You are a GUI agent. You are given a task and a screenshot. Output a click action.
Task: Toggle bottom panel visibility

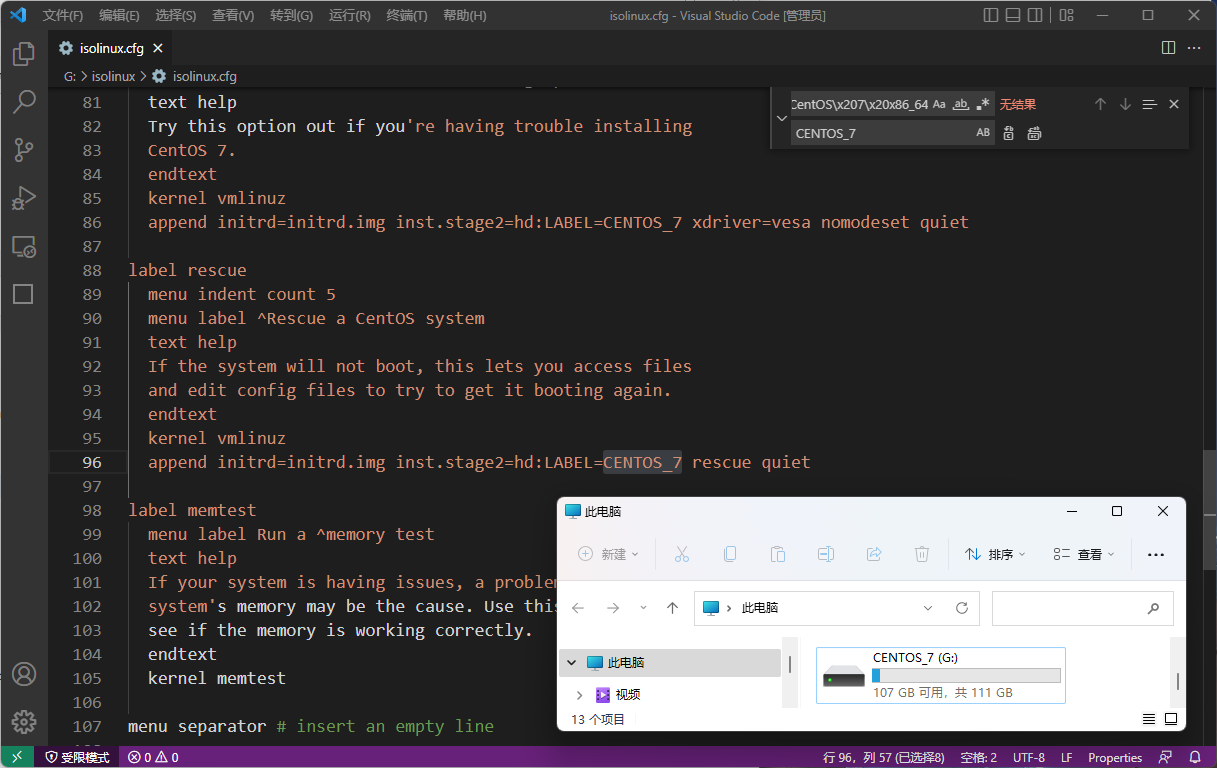point(1015,16)
